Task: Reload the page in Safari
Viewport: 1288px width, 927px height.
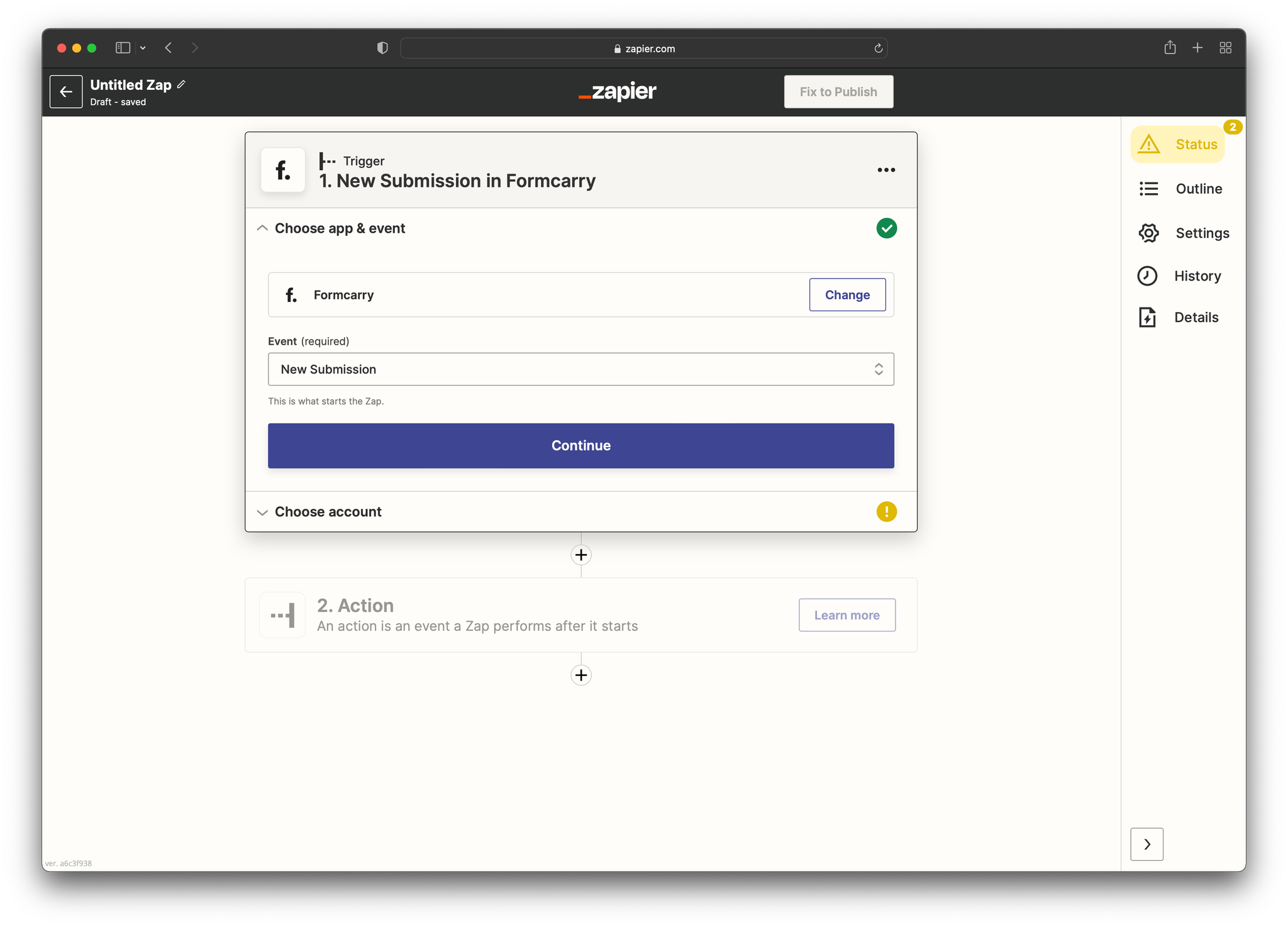Action: (878, 48)
